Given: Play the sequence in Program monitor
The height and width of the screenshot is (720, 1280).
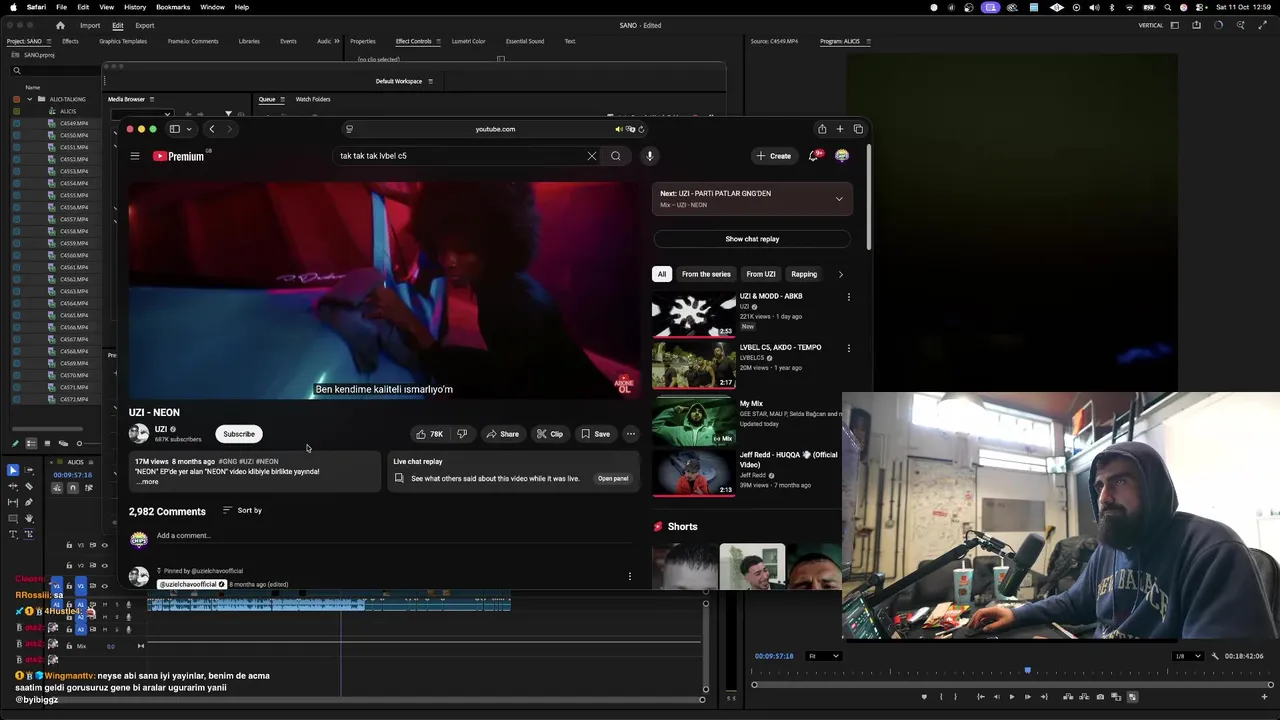Looking at the screenshot, I should (x=1012, y=697).
